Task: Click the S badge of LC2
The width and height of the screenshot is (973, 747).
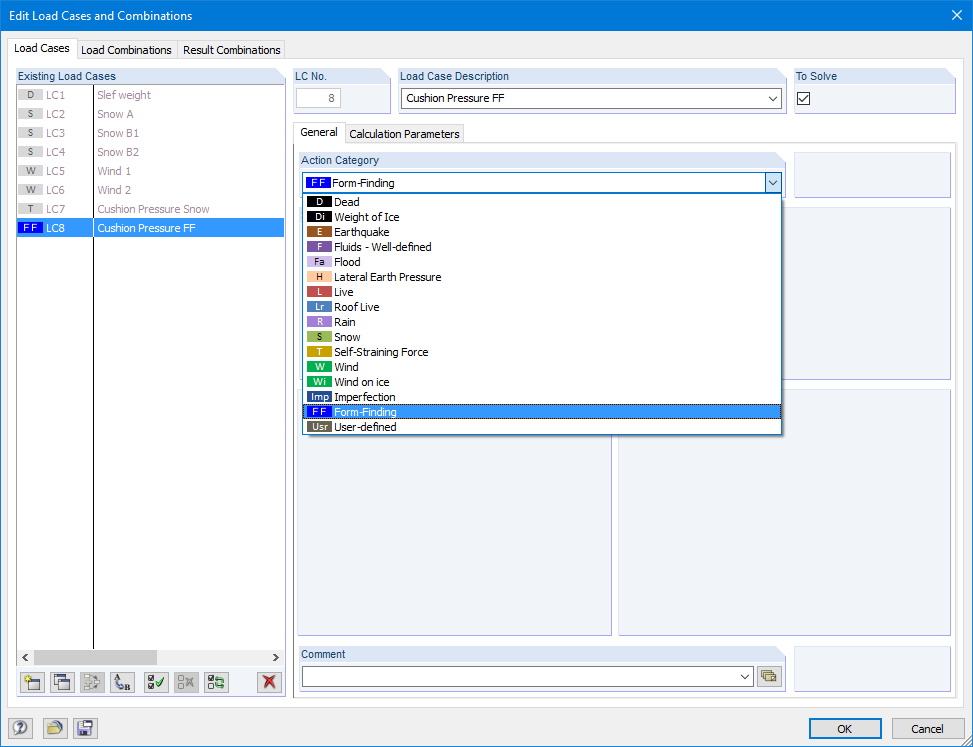Action: [x=30, y=114]
